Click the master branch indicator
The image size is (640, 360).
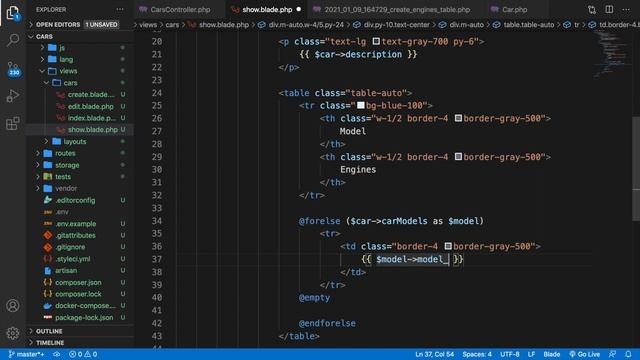[x=26, y=354]
